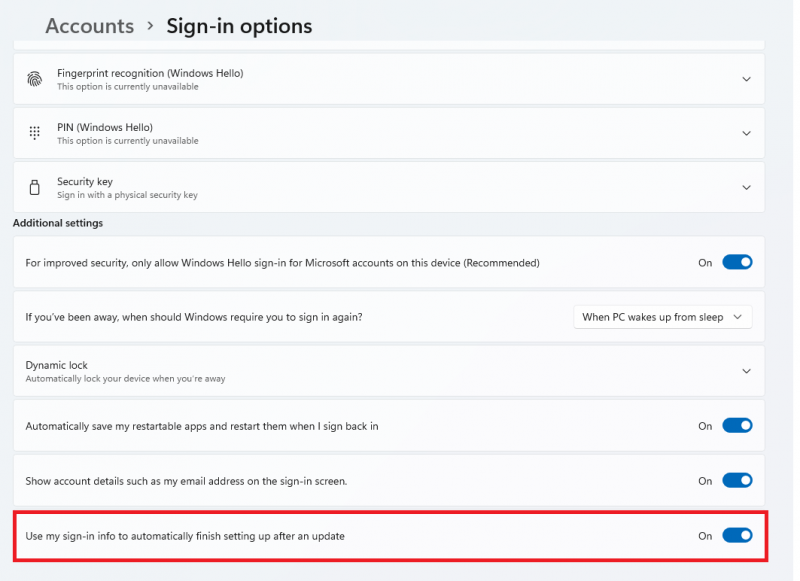Select the PIN (Windows Hello) label

coord(105,127)
